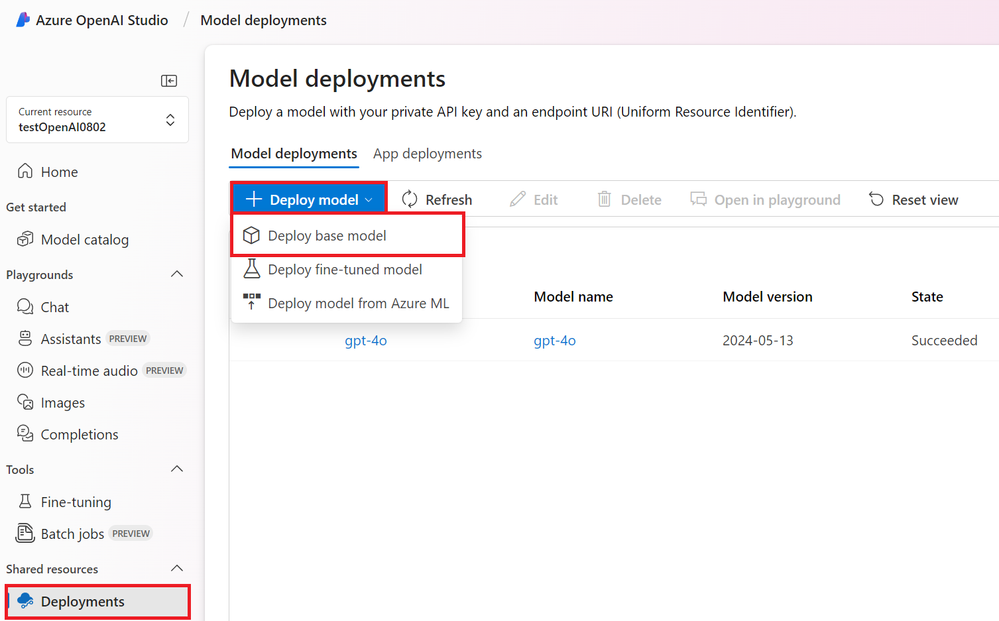Switch to the Model deployments tab
999x621 pixels.
pos(294,153)
